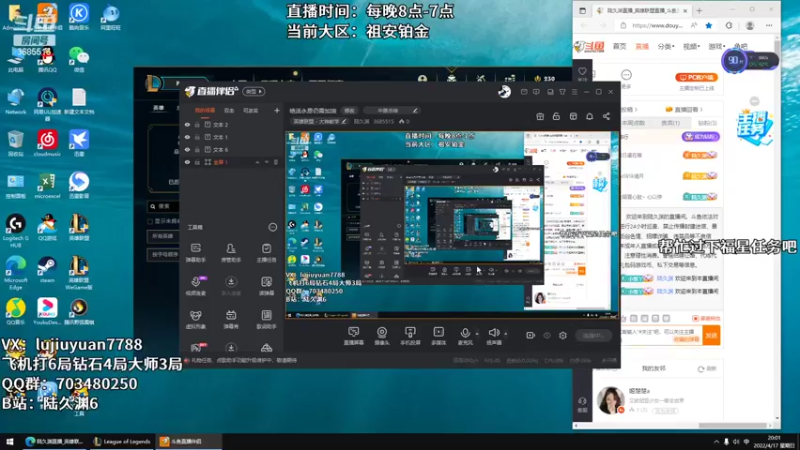Expand microphone options arrow

tap(477, 334)
